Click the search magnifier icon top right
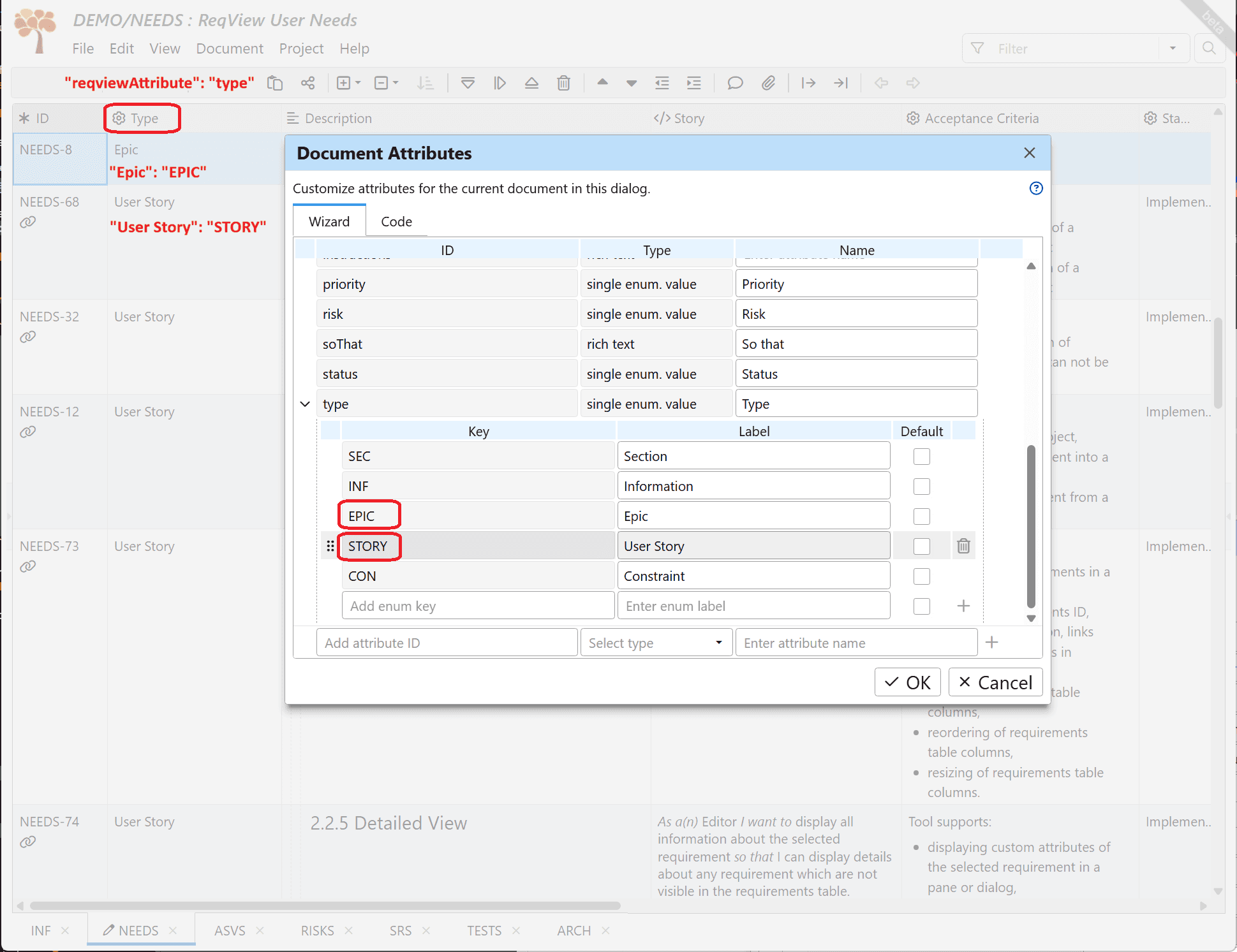 [x=1210, y=48]
